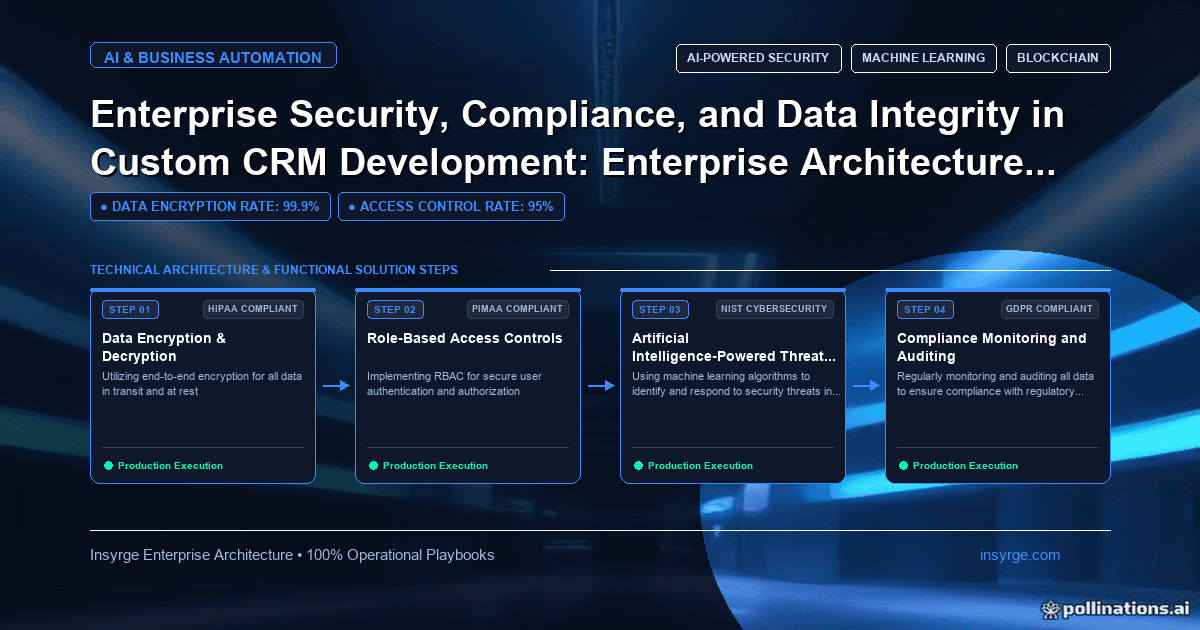1200x630 pixels.
Task: Click the green status dot in Step 03 card
Action: coord(638,465)
